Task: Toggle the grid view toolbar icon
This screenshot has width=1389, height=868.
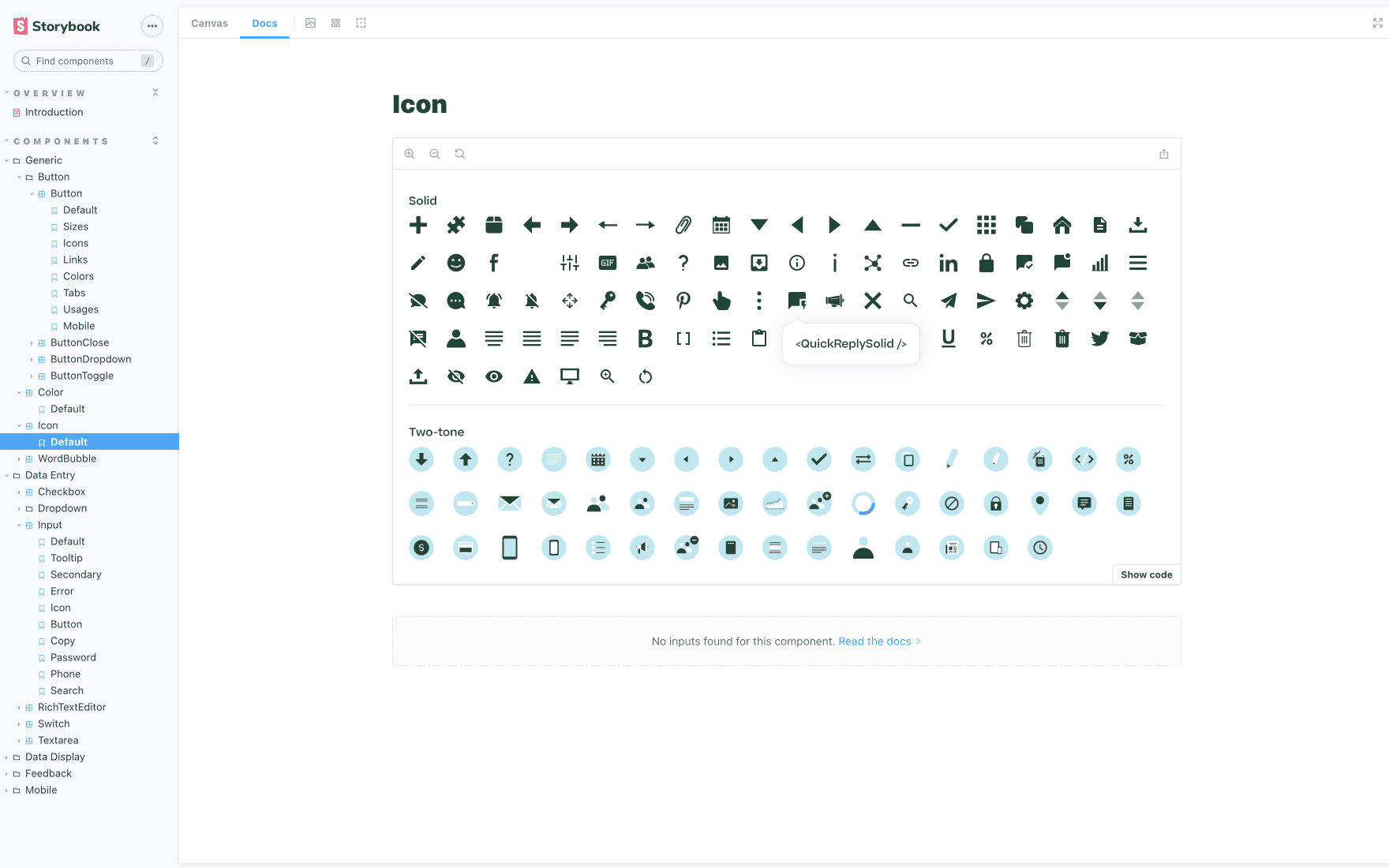Action: [336, 23]
